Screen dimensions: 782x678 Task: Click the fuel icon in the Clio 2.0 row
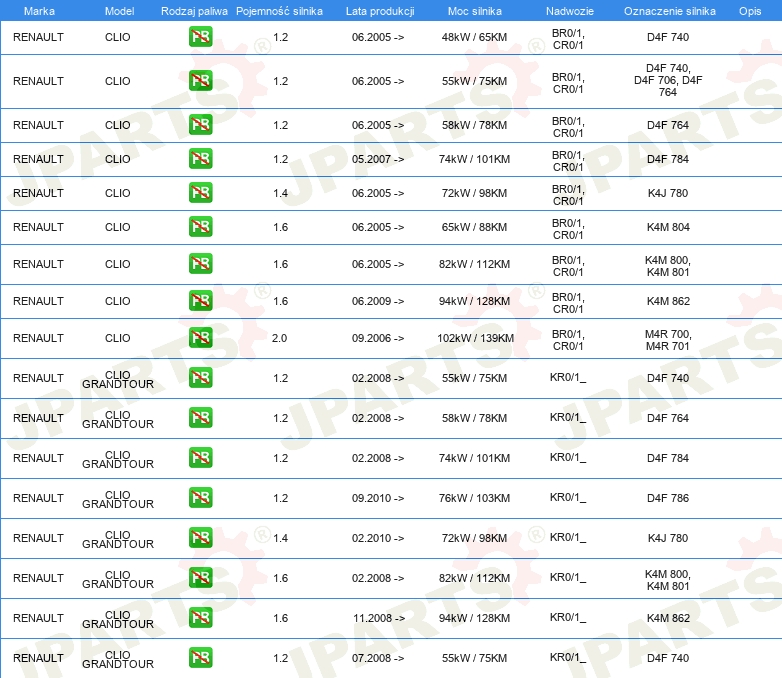coord(200,338)
